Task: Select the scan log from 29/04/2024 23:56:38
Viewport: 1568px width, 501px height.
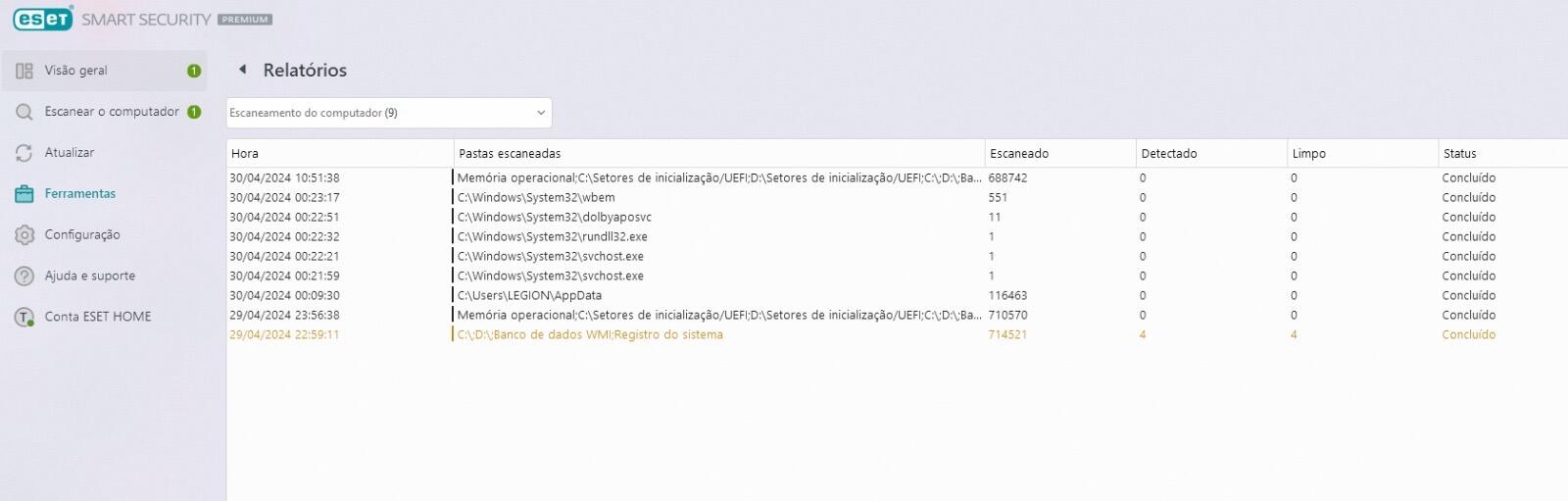Action: click(x=897, y=316)
